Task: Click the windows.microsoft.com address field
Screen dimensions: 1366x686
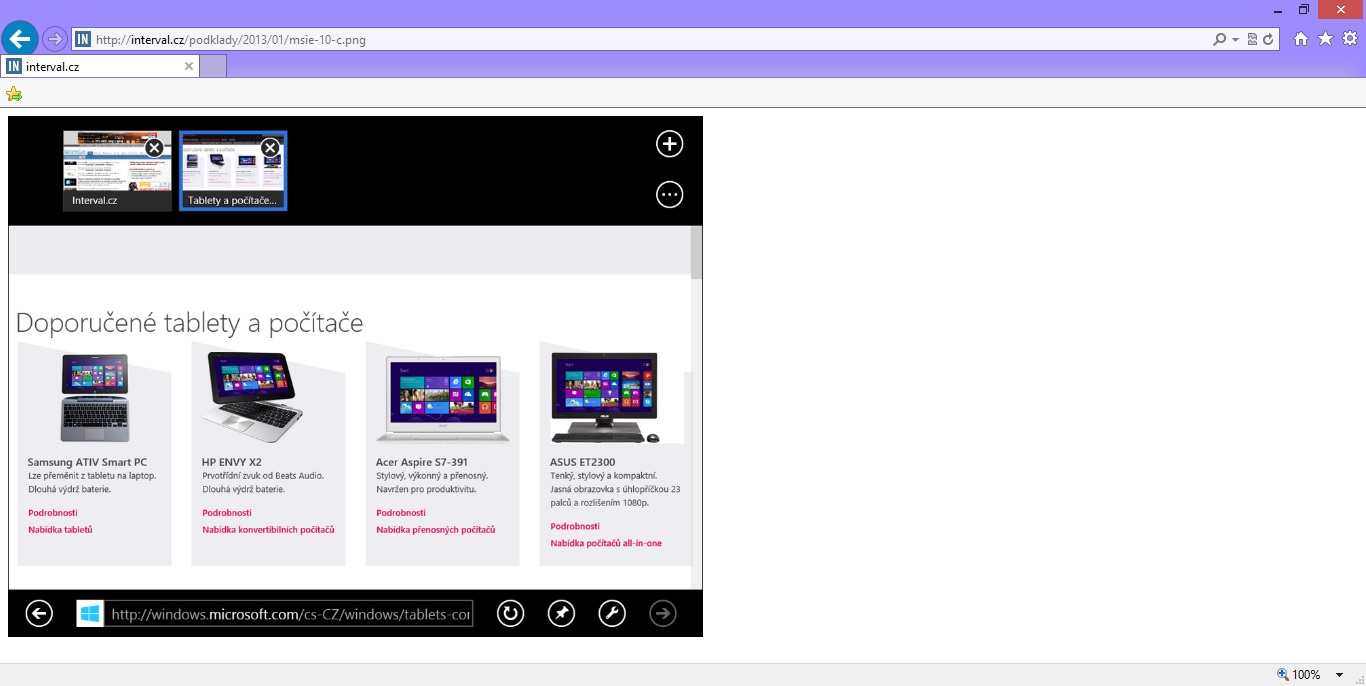Action: point(289,614)
